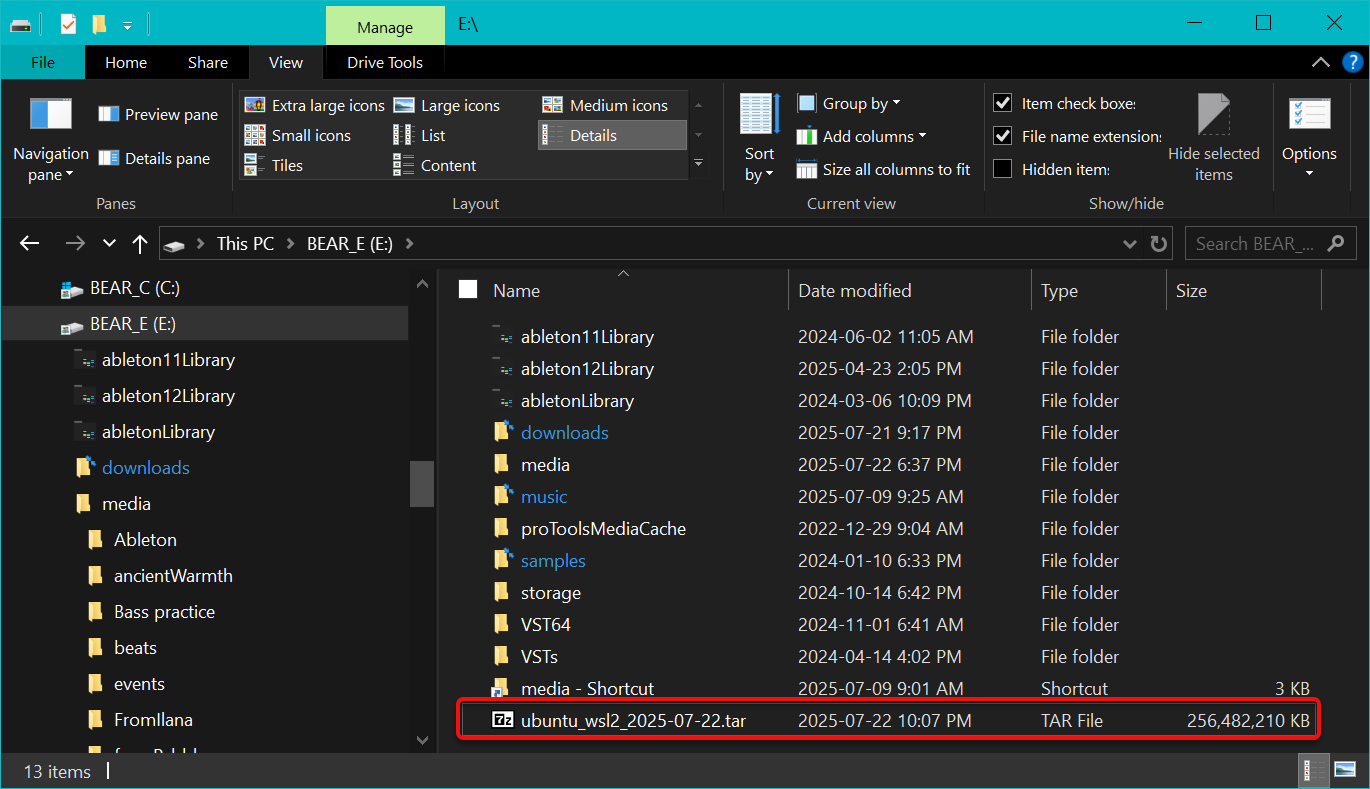Screen dimensions: 1370x789
Task: Open the downloads folder
Action: click(x=565, y=432)
